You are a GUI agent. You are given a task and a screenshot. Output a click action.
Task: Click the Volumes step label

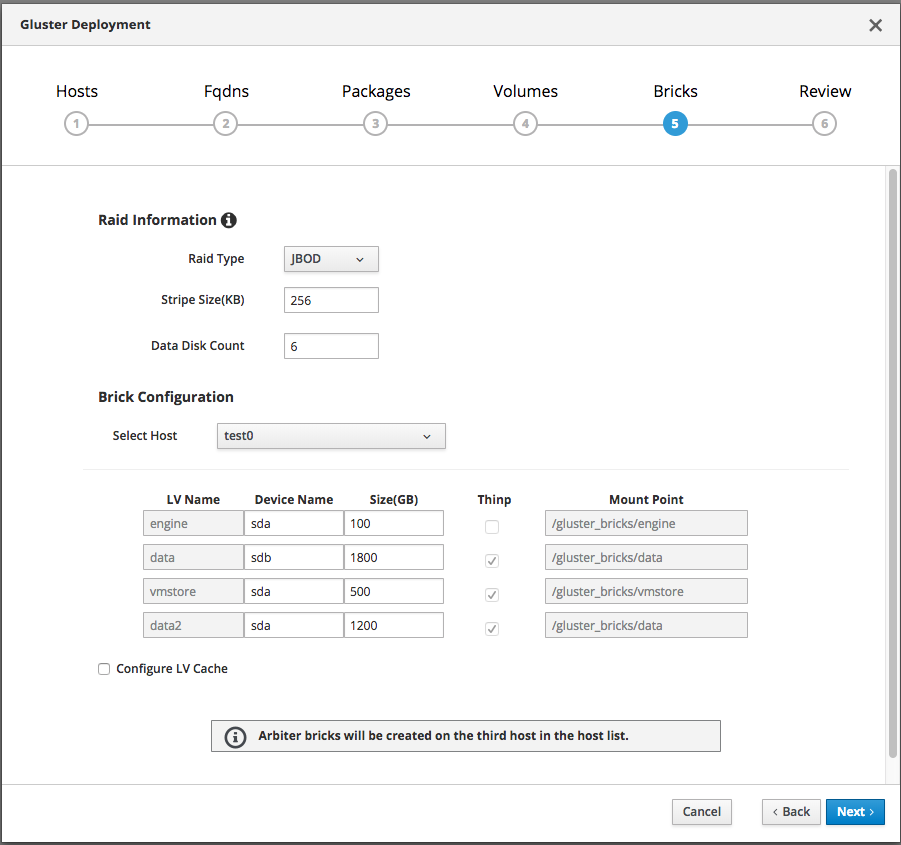(x=525, y=91)
